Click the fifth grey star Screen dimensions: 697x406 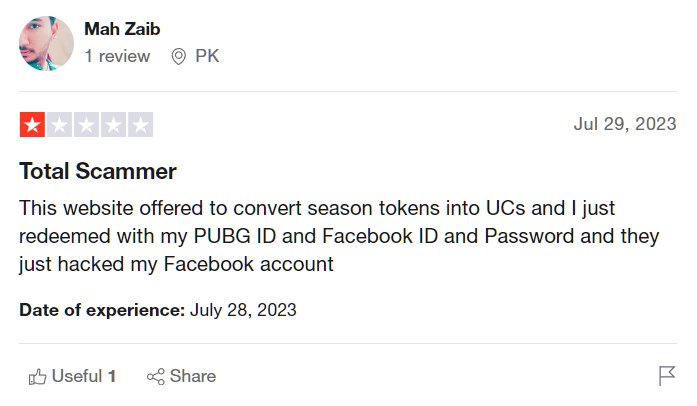tap(140, 125)
